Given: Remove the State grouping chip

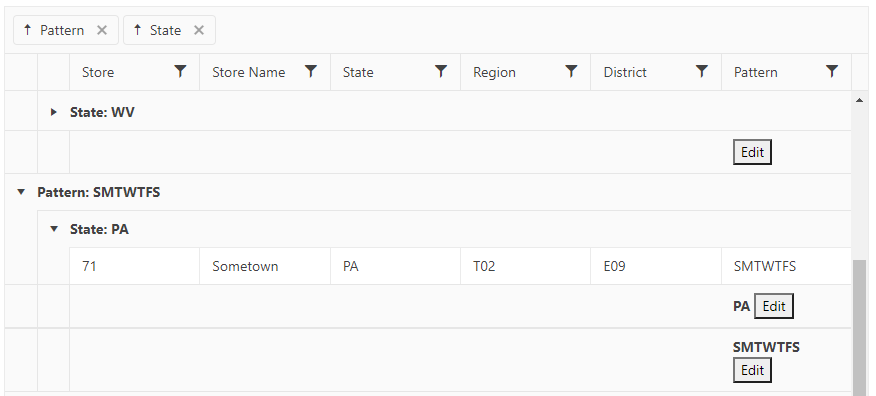Looking at the screenshot, I should click(x=199, y=30).
